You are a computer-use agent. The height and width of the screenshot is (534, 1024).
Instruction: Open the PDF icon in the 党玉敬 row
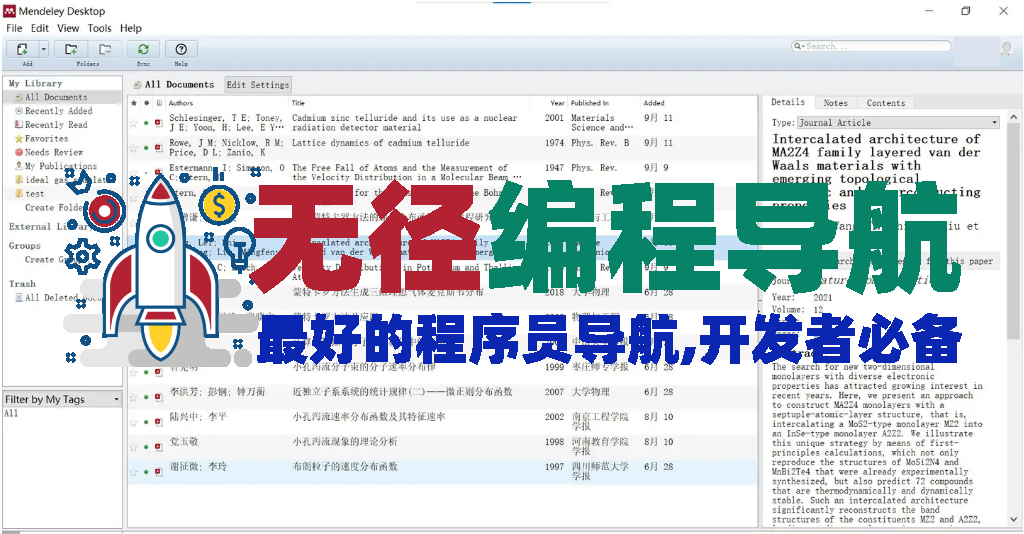tap(159, 447)
